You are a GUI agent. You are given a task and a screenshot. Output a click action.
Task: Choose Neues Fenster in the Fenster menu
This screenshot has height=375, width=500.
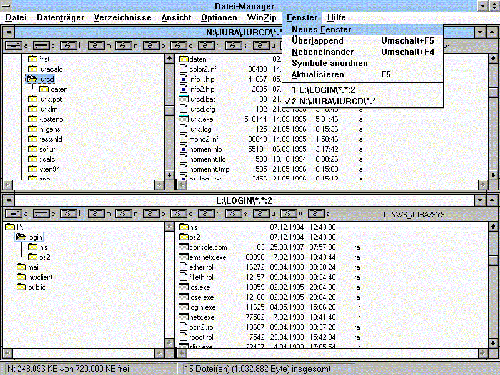click(x=362, y=29)
